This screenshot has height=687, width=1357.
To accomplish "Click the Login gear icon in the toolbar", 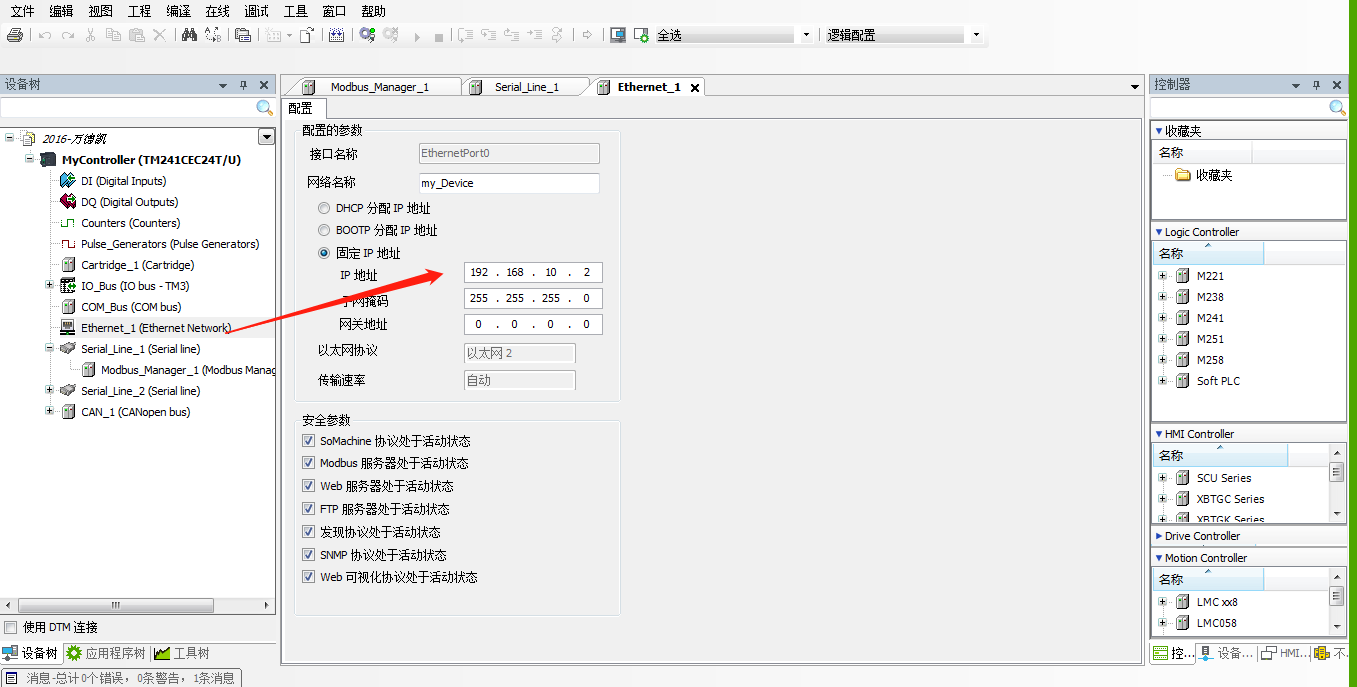I will click(x=367, y=35).
